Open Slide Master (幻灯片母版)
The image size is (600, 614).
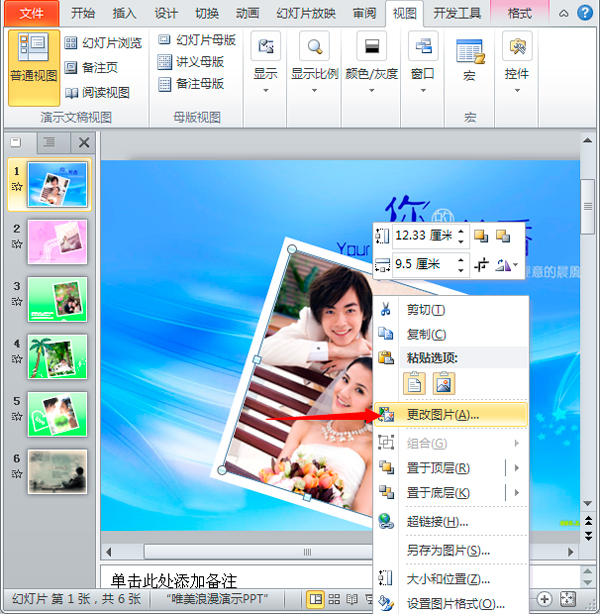click(x=197, y=40)
